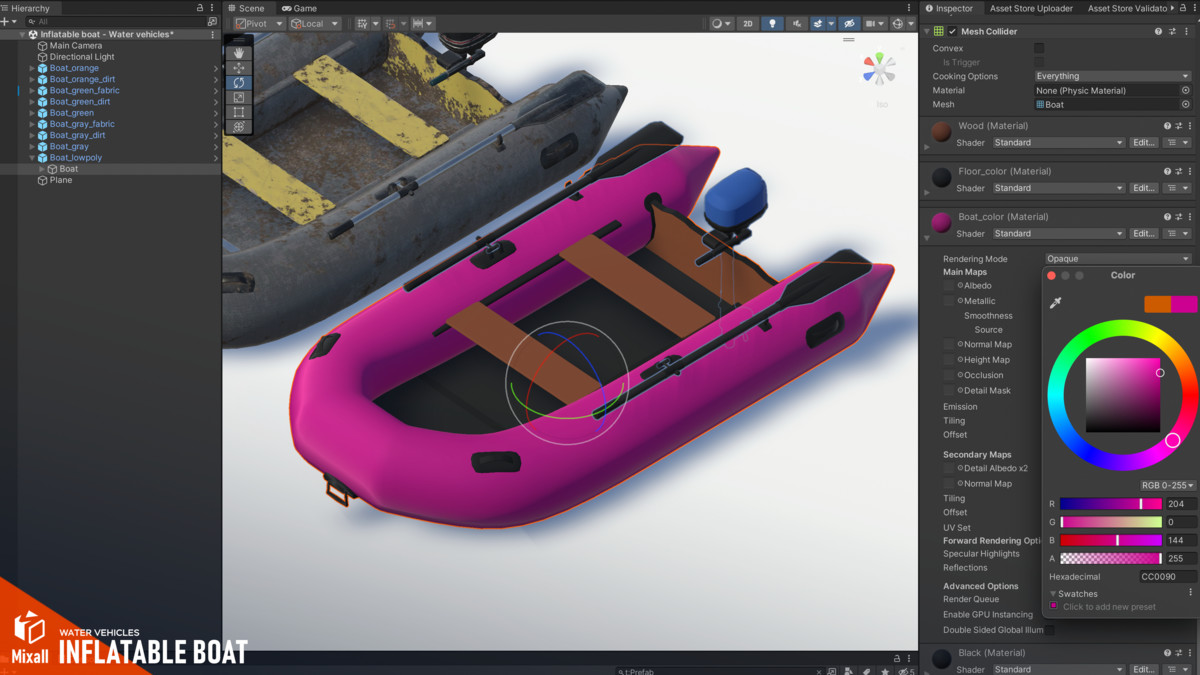Click Edit button for Black material

1144,669
